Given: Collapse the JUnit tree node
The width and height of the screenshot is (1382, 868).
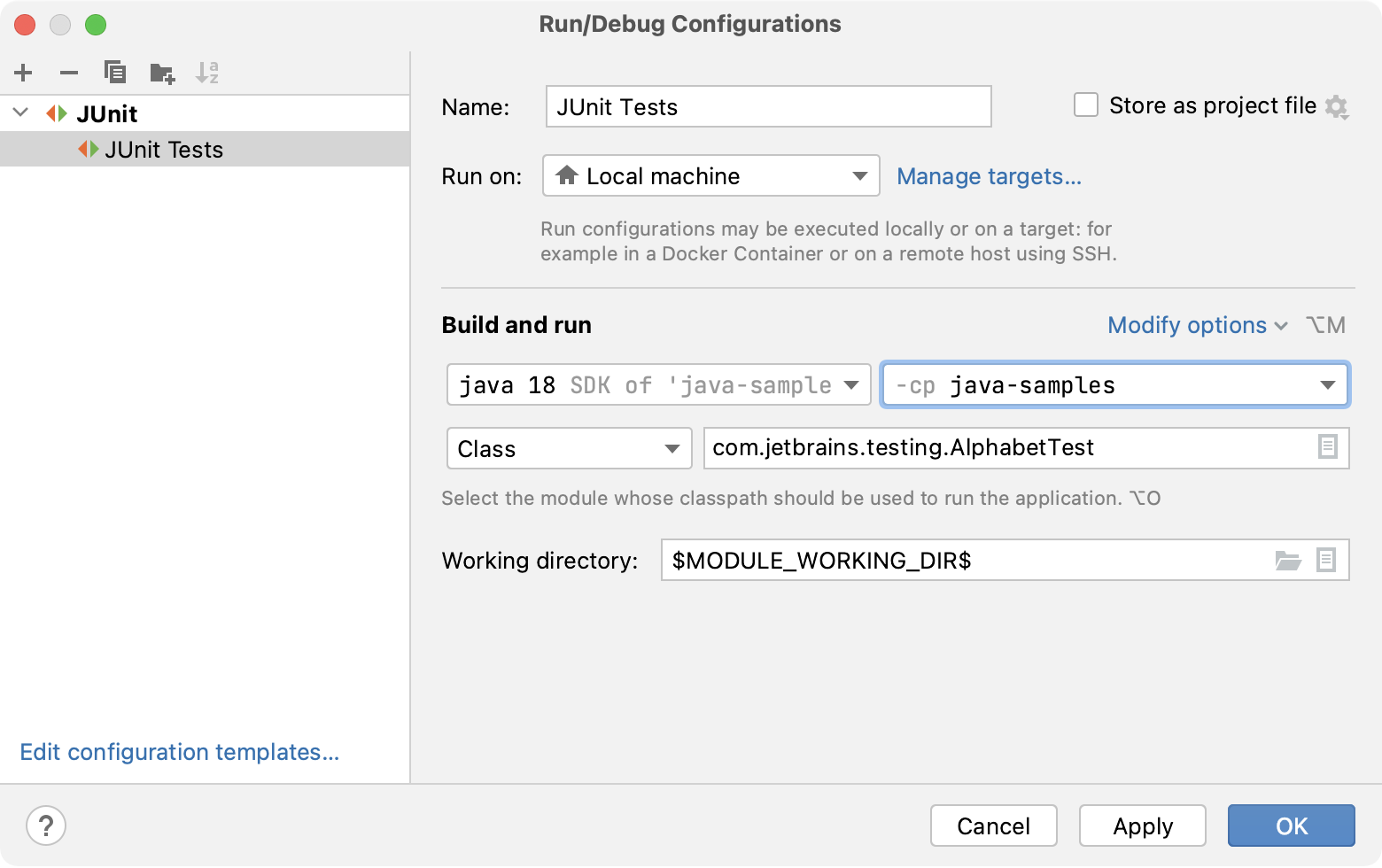Looking at the screenshot, I should 21,112.
